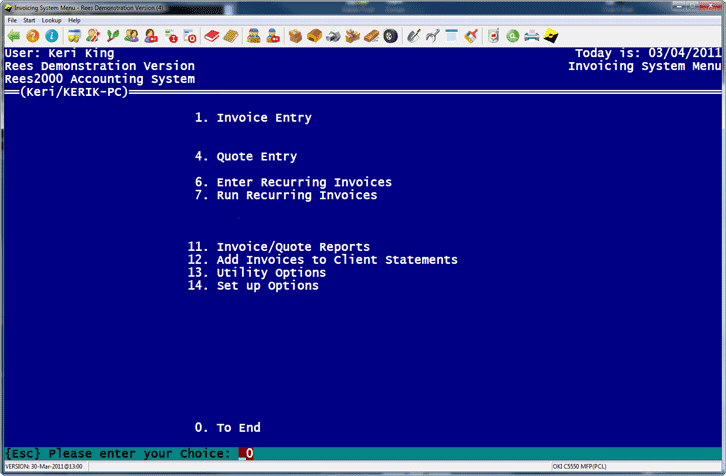The width and height of the screenshot is (726, 476).
Task: Click the shovel icon in toolbar
Action: [x=414, y=36]
